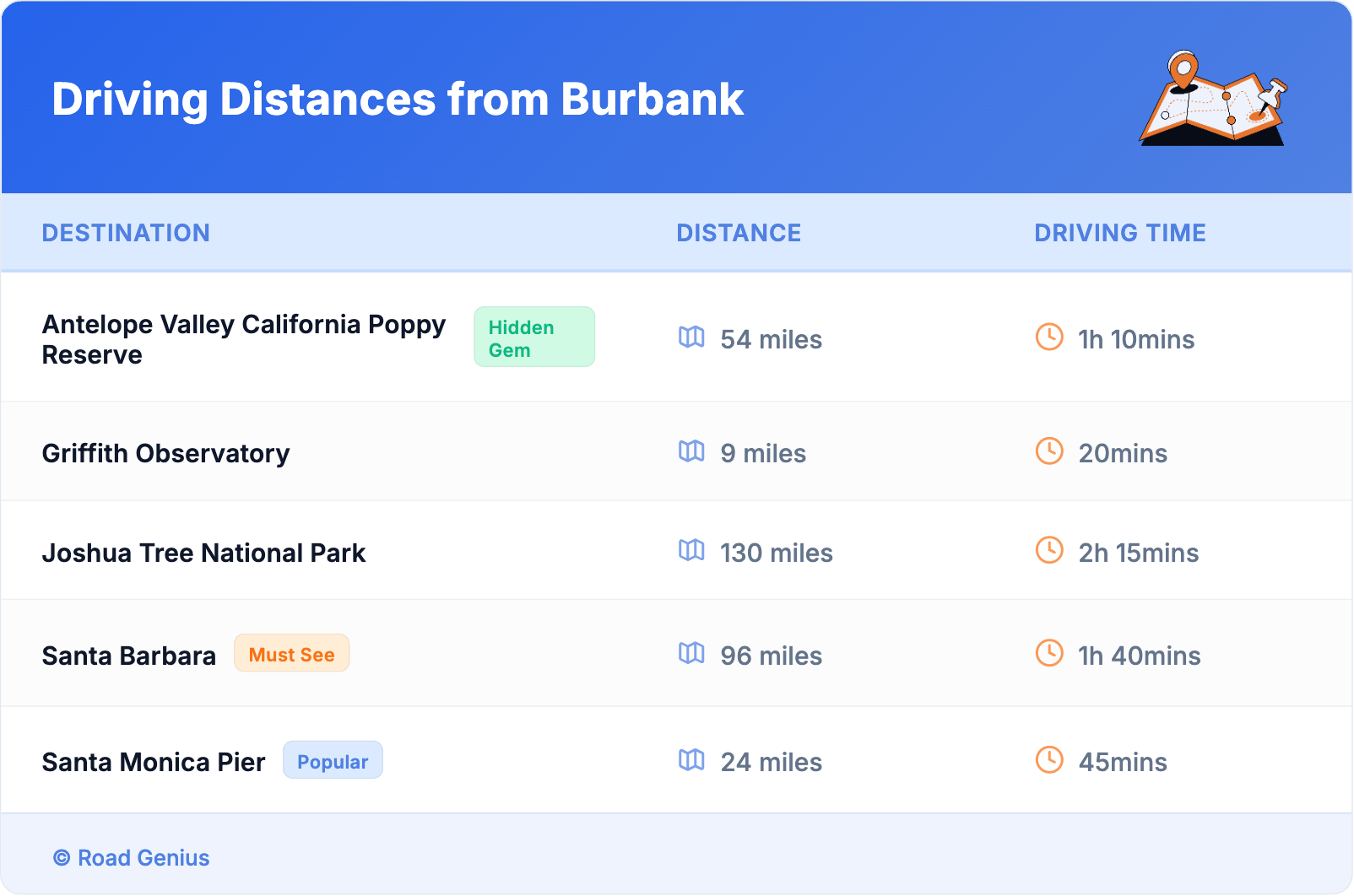The height and width of the screenshot is (896, 1354).
Task: Sort by the Driving Time column header
Action: coord(1119,233)
